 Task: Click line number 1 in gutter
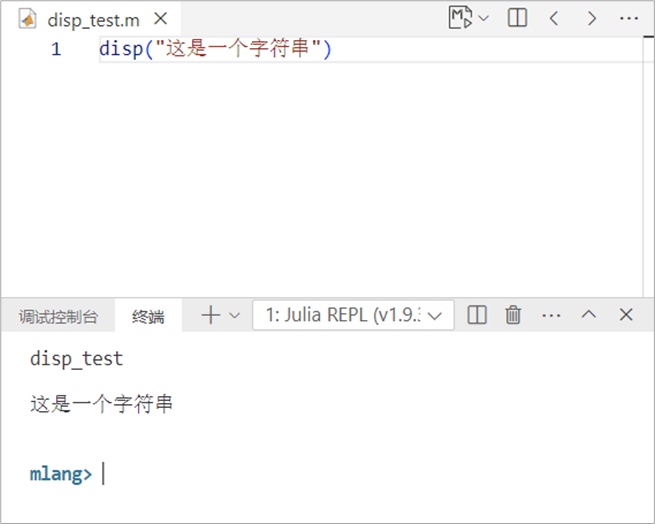coord(56,49)
